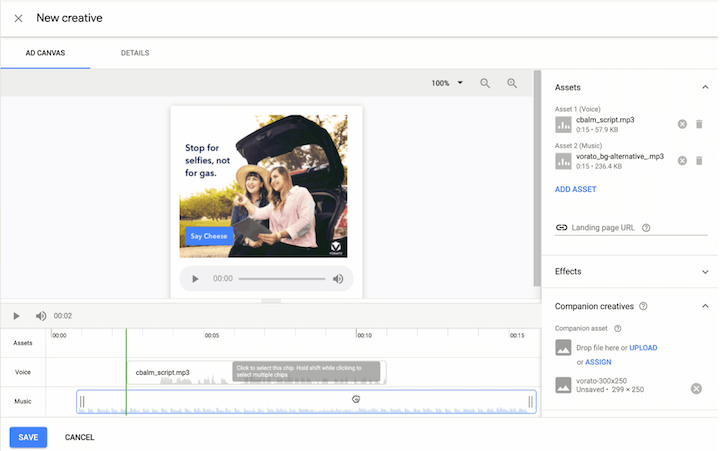This screenshot has height=451, width=720.
Task: Open the DETAILS tab
Action: [x=135, y=53]
